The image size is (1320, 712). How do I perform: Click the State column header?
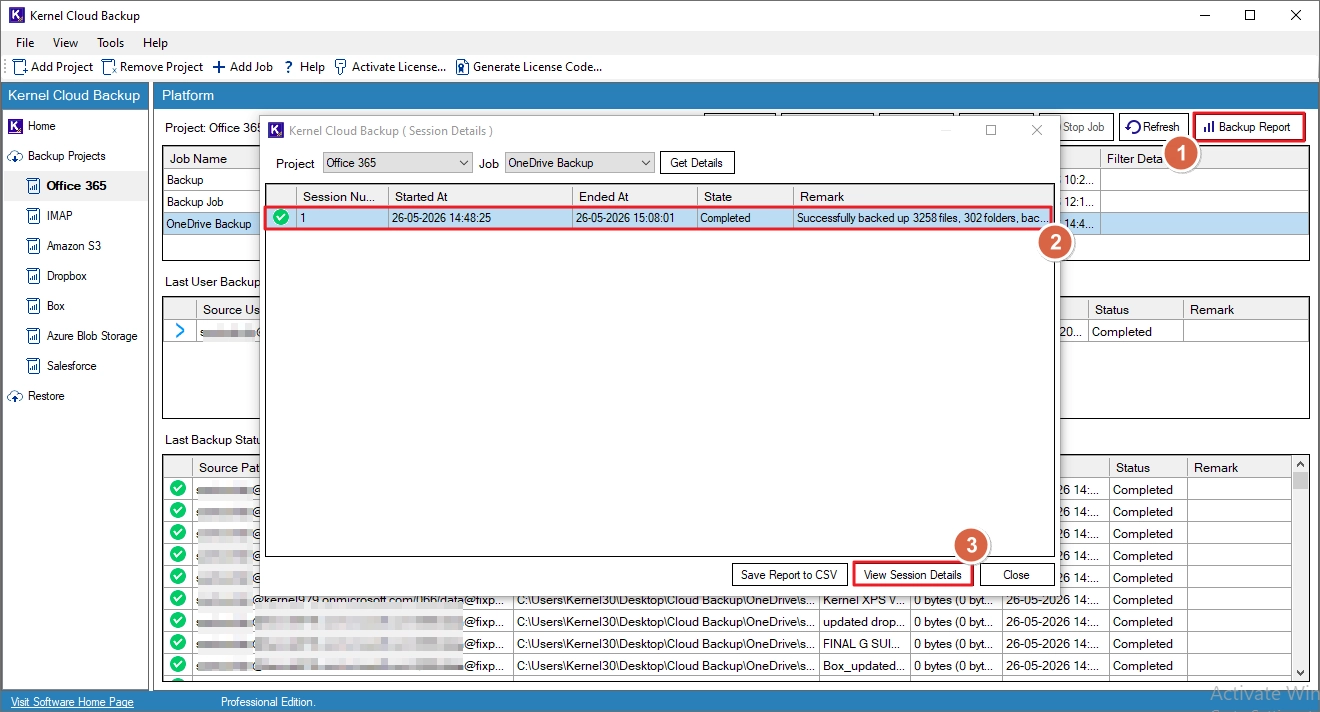pos(745,197)
